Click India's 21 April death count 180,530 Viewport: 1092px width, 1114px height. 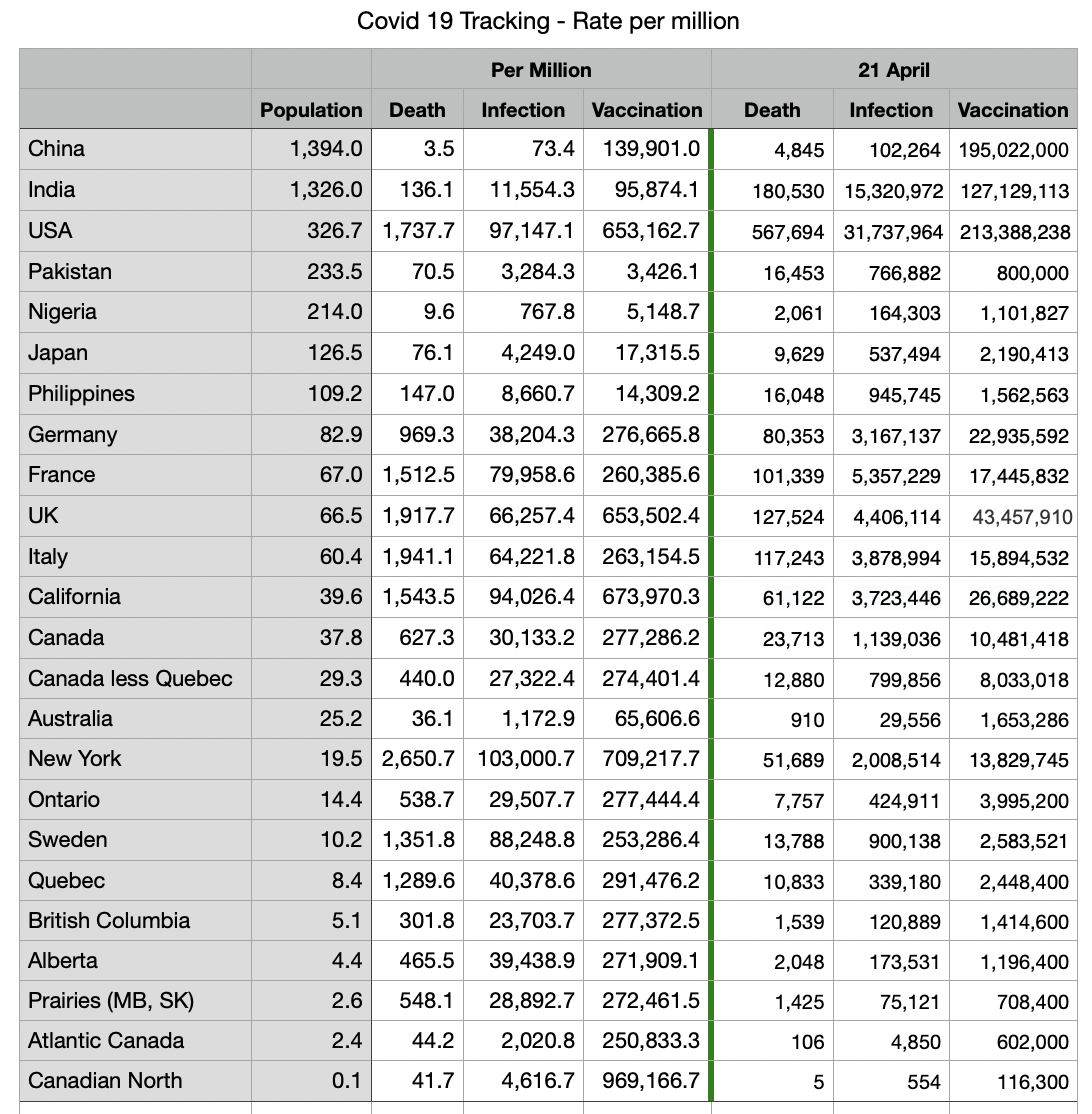tap(790, 191)
